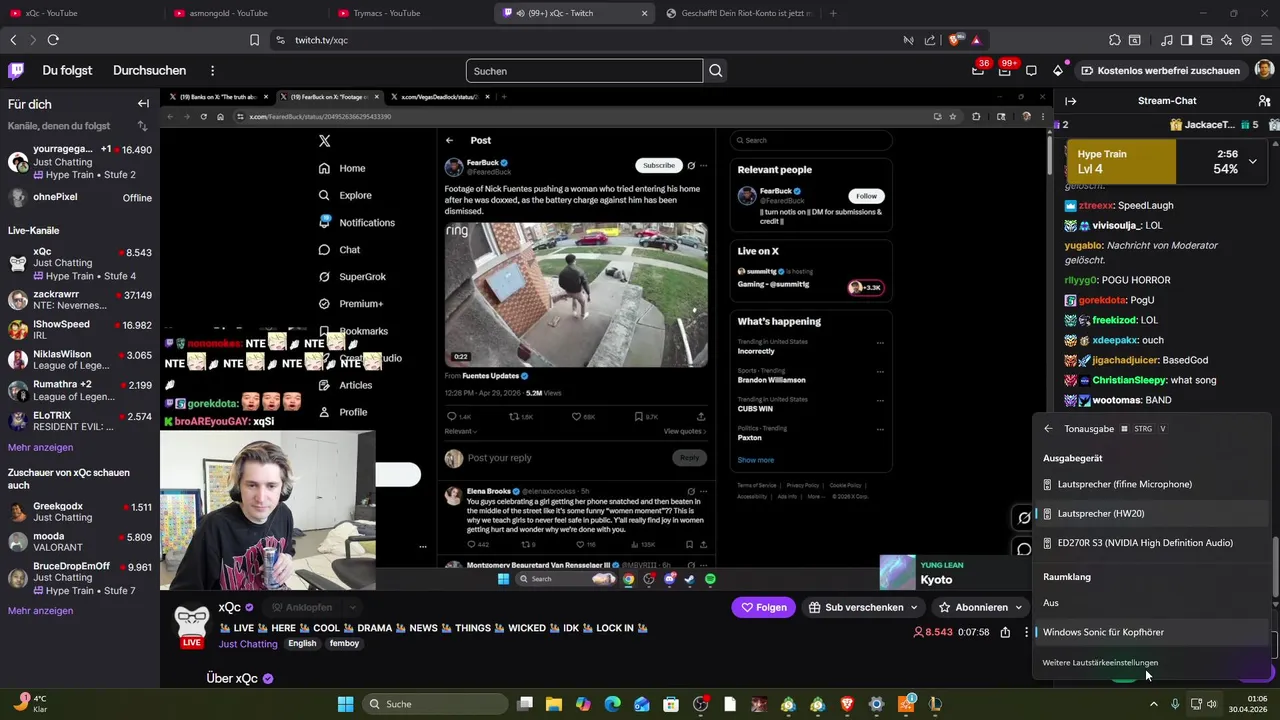Click the share stream icon beside uptime

click(1005, 632)
